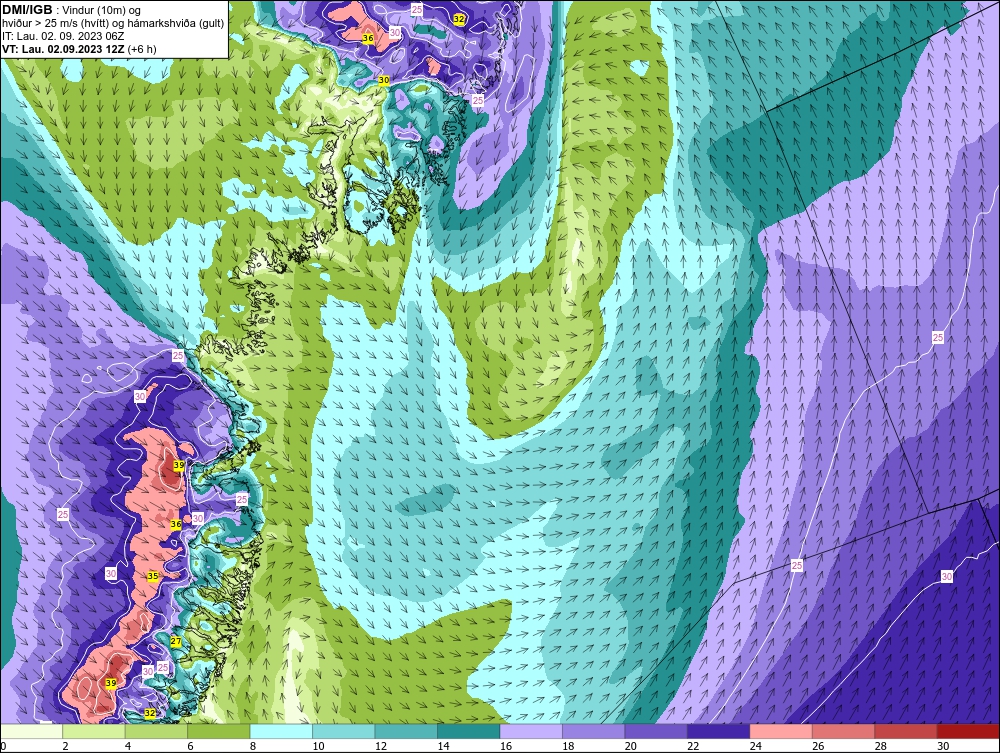Click the coral 26–28 m/s legend swatch
This screenshot has height=753, width=1000.
[x=844, y=731]
